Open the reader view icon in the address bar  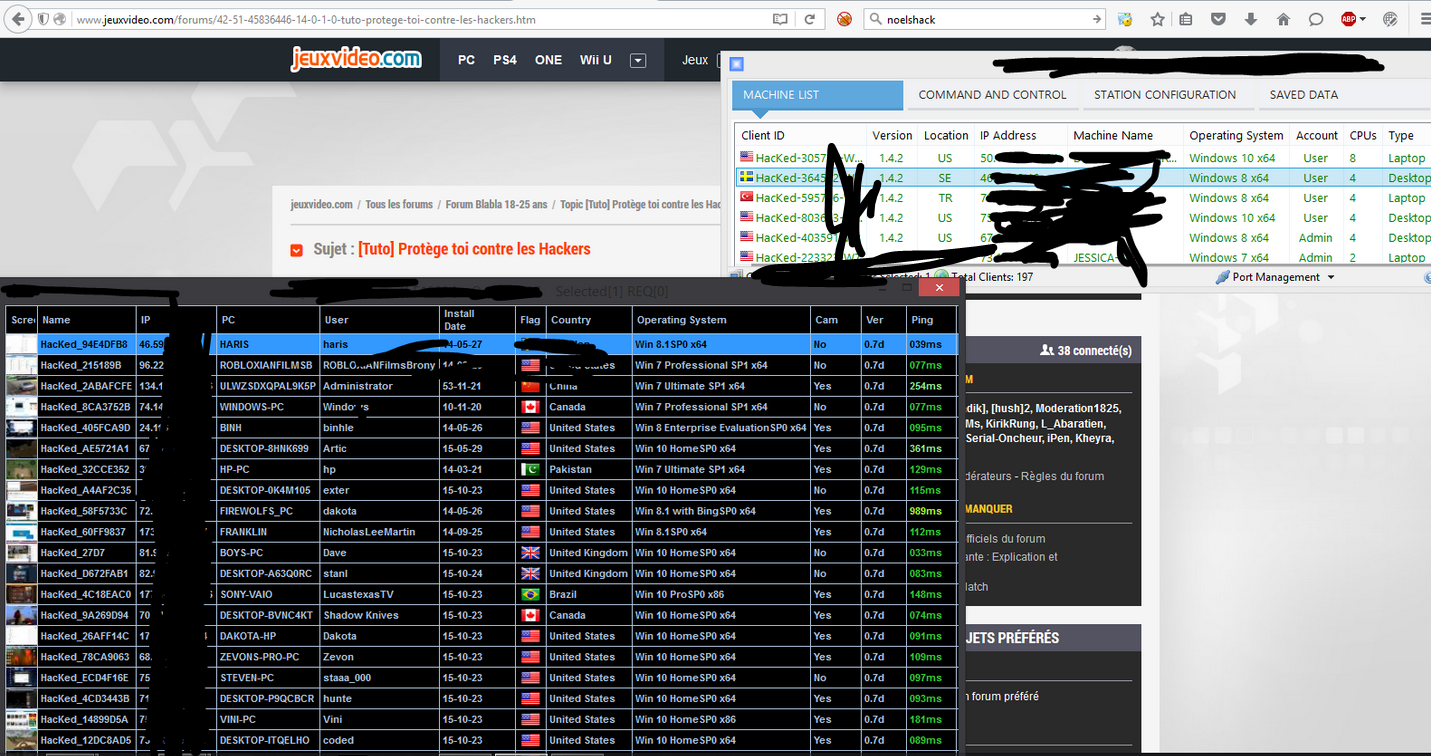780,19
